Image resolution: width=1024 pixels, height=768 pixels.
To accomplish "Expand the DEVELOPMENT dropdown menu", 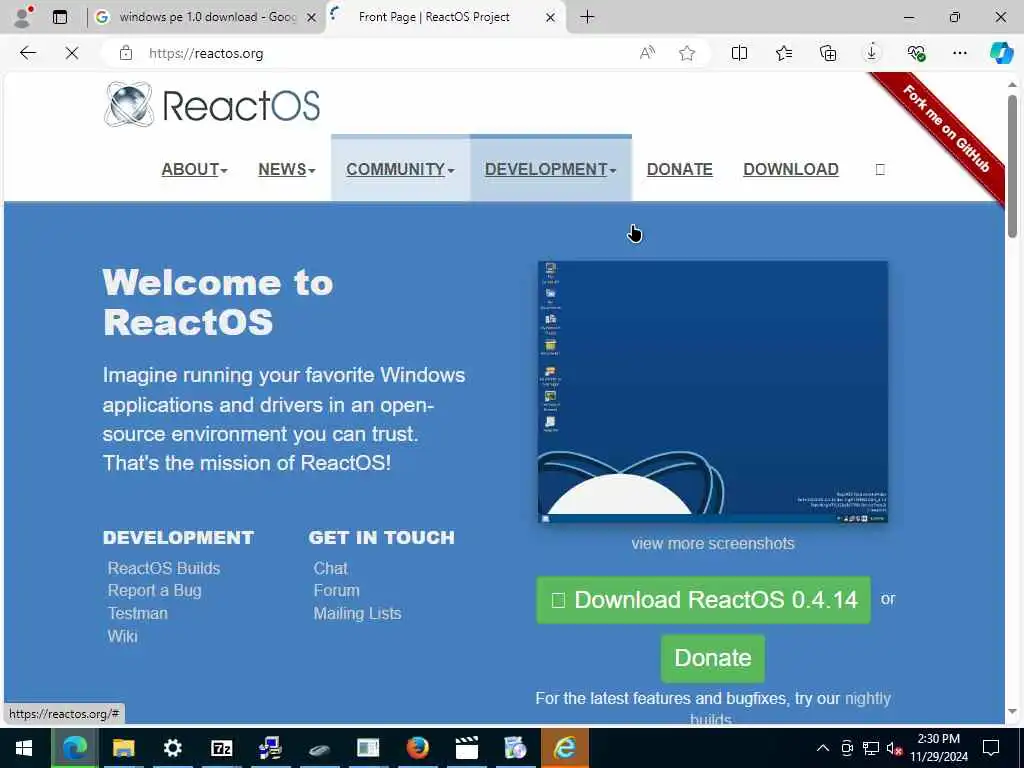I will 551,169.
